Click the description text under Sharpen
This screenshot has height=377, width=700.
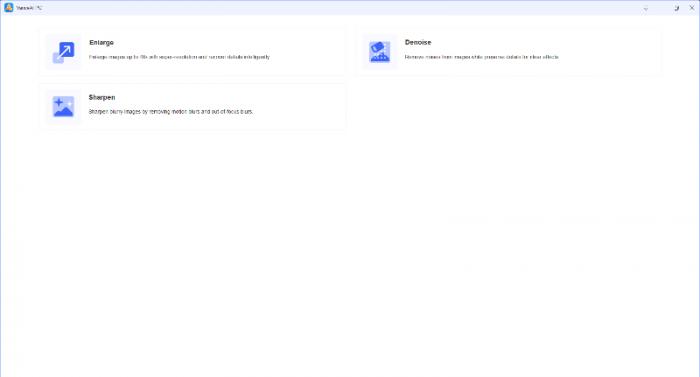coord(171,112)
